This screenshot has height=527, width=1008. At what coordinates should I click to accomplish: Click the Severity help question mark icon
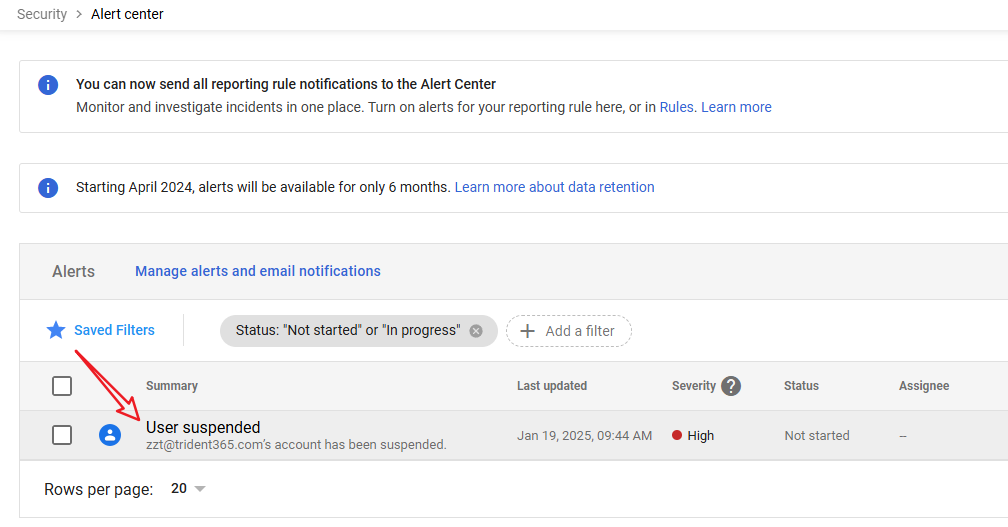point(731,386)
